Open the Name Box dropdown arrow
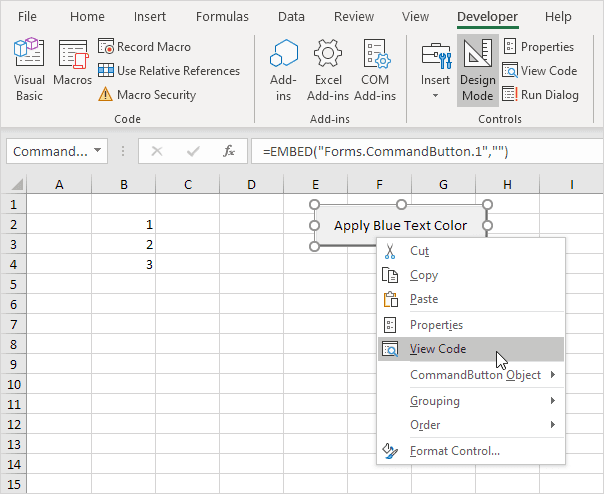Screen dimensions: 604x494 (98, 151)
